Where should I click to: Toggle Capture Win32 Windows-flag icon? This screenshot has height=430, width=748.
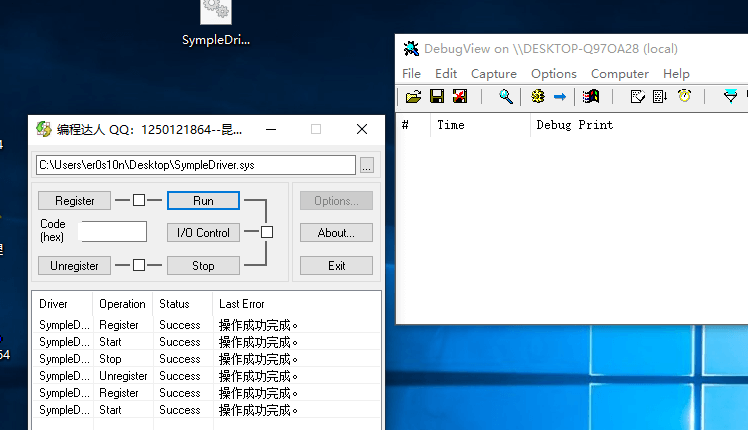(x=591, y=97)
